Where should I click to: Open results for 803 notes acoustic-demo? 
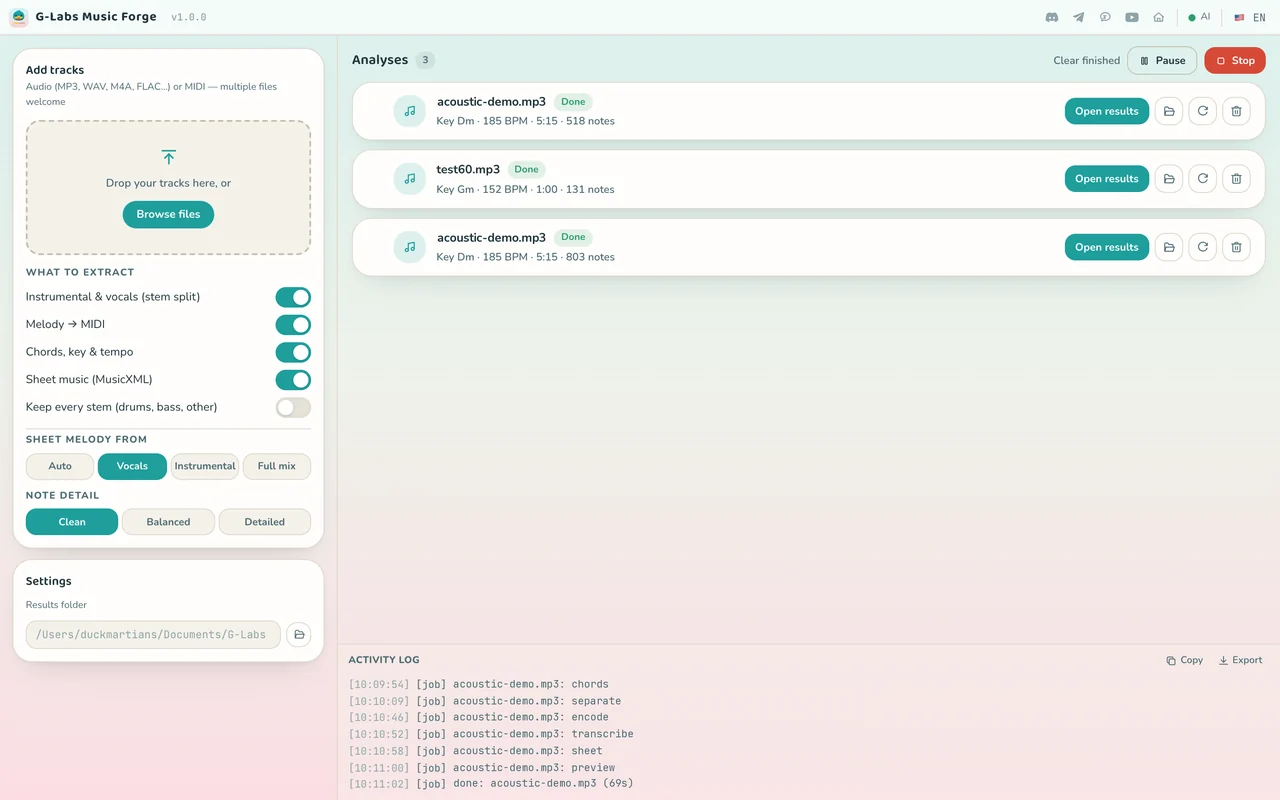point(1107,247)
